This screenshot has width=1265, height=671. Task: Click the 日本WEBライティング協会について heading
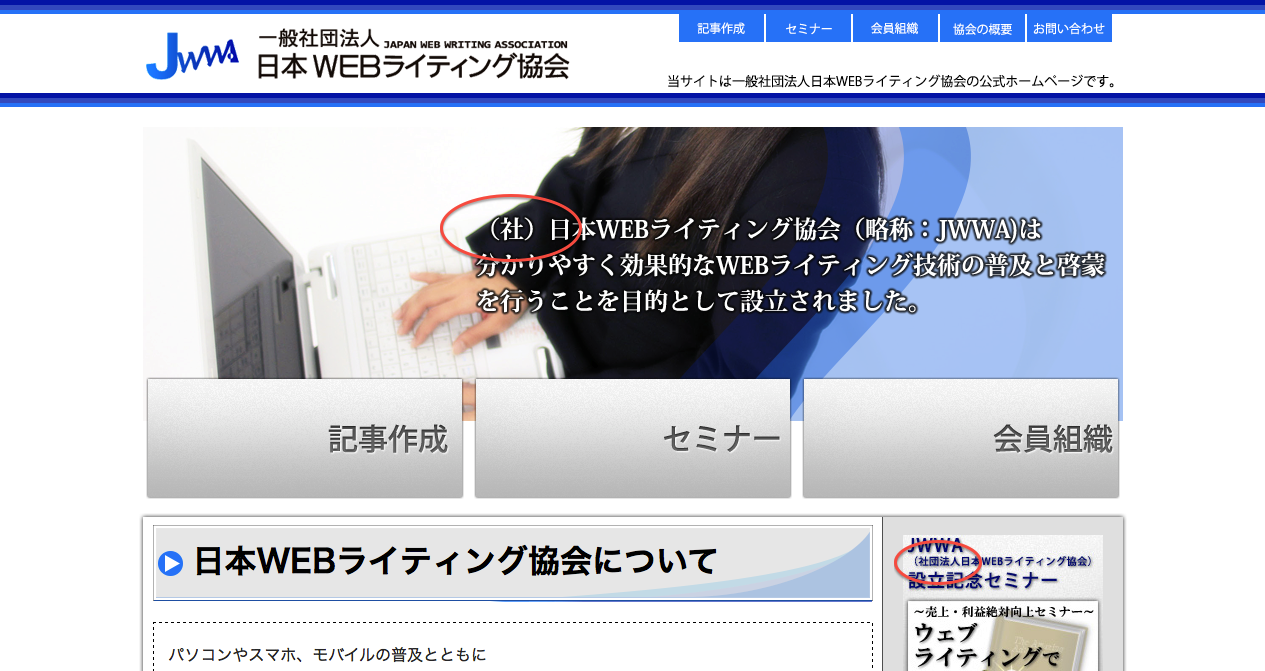455,561
